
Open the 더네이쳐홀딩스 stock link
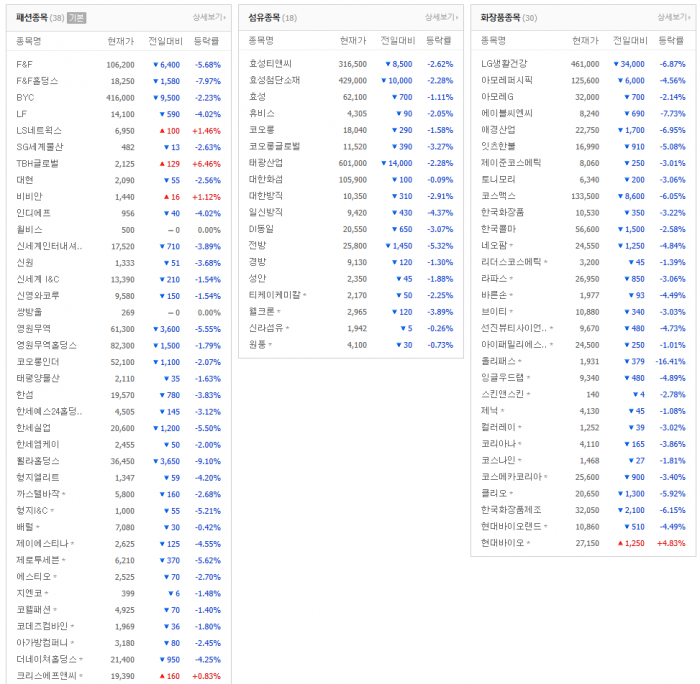(x=46, y=659)
